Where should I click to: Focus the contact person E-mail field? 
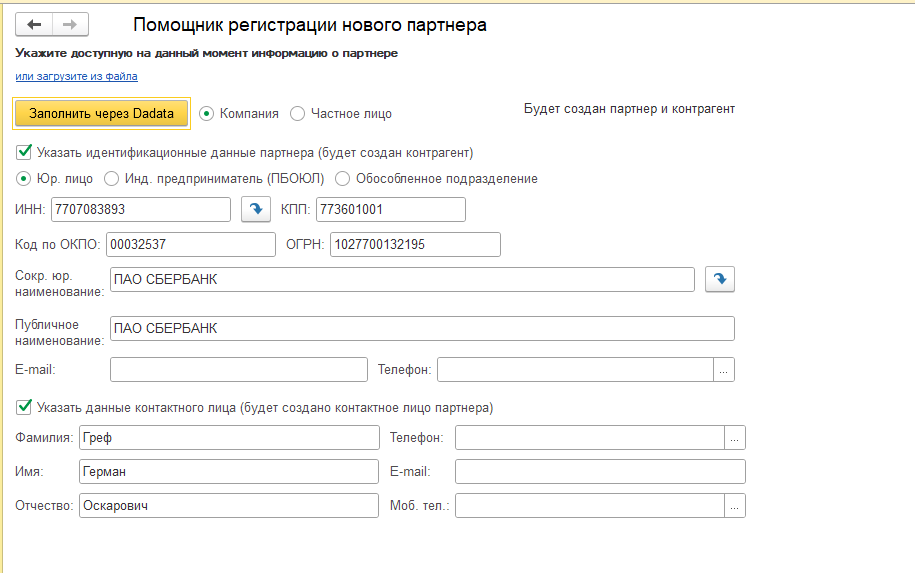pyautogui.click(x=600, y=471)
